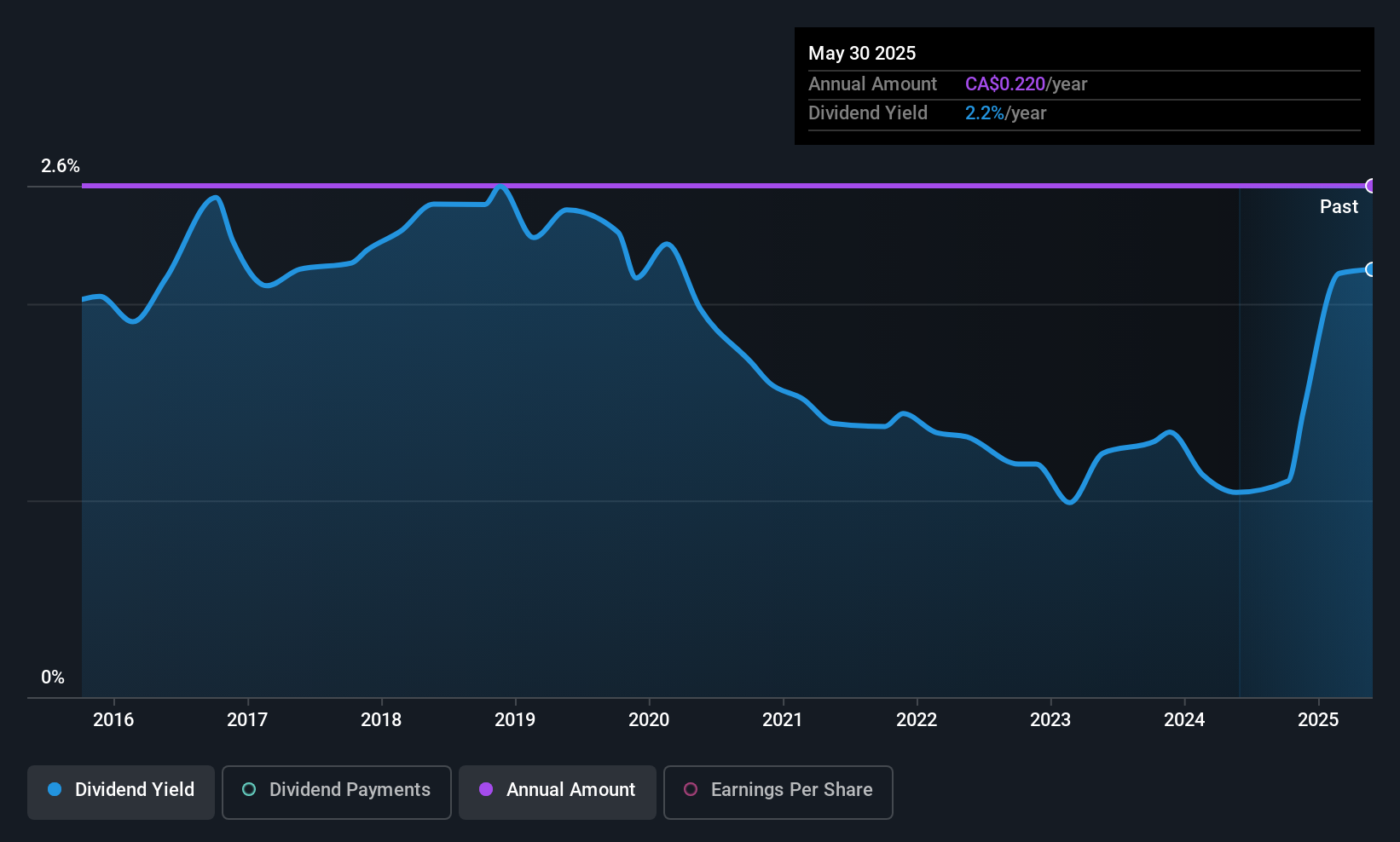Select the white marker on the purple line
Viewport: 1400px width, 842px height.
(1370, 185)
